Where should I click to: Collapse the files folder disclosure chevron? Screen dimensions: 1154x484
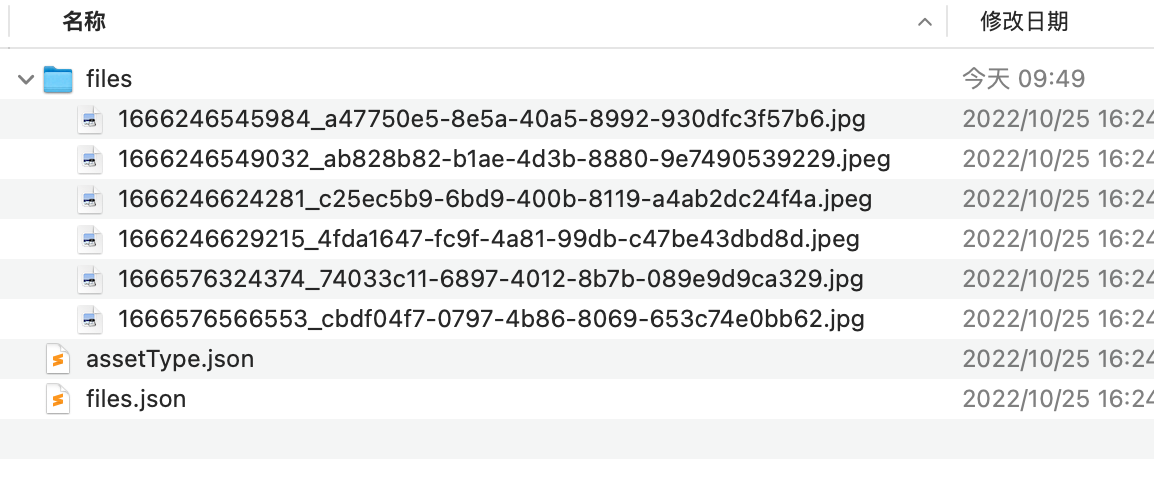[26, 79]
